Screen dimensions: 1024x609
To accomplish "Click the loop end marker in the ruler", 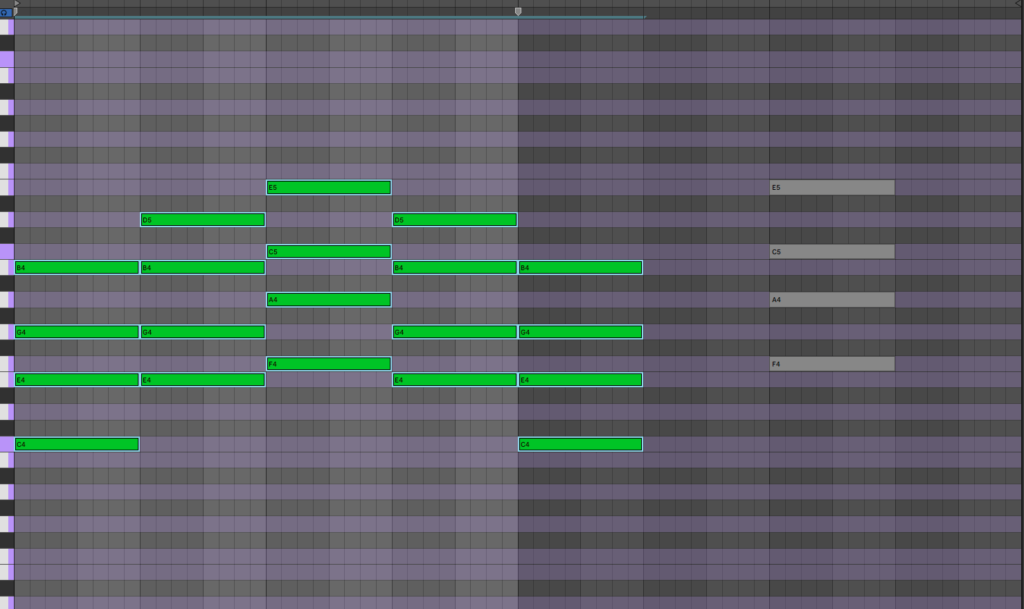I will pos(518,11).
